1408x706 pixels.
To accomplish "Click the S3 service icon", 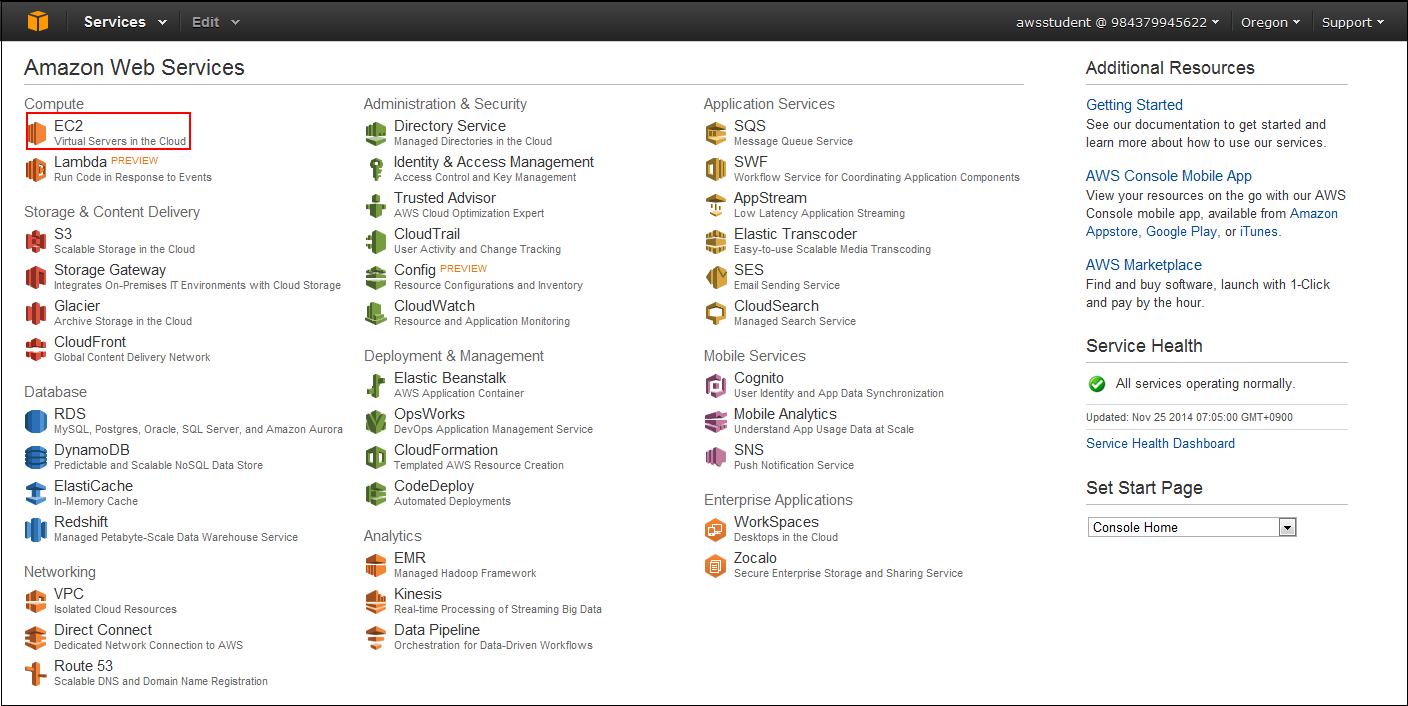I will click(x=37, y=241).
